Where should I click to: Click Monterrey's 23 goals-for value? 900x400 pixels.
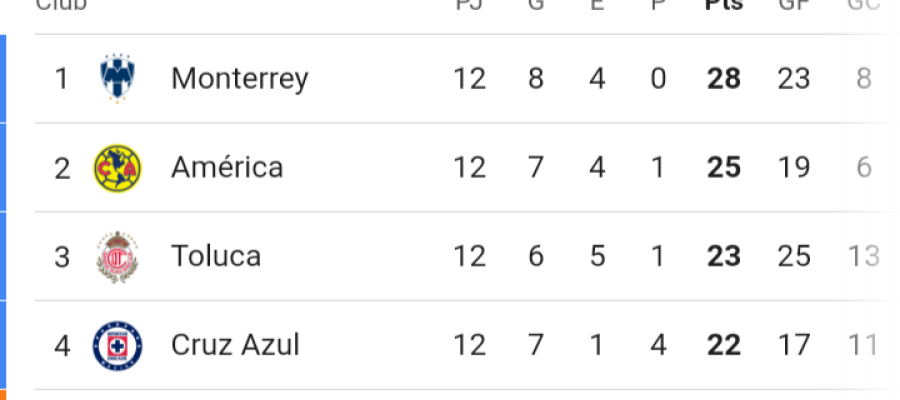click(x=794, y=78)
